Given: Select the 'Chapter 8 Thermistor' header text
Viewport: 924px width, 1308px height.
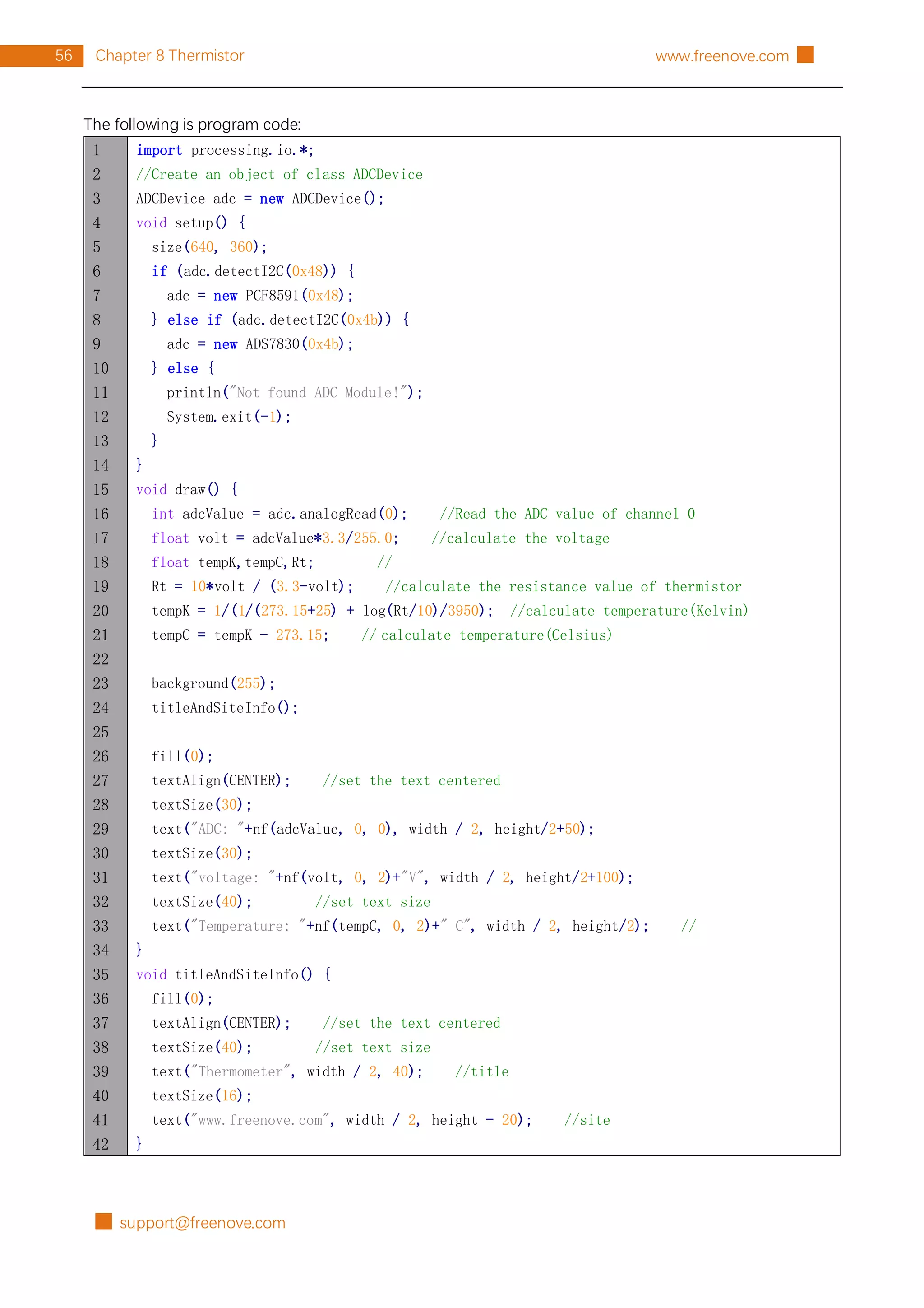Looking at the screenshot, I should point(170,55).
